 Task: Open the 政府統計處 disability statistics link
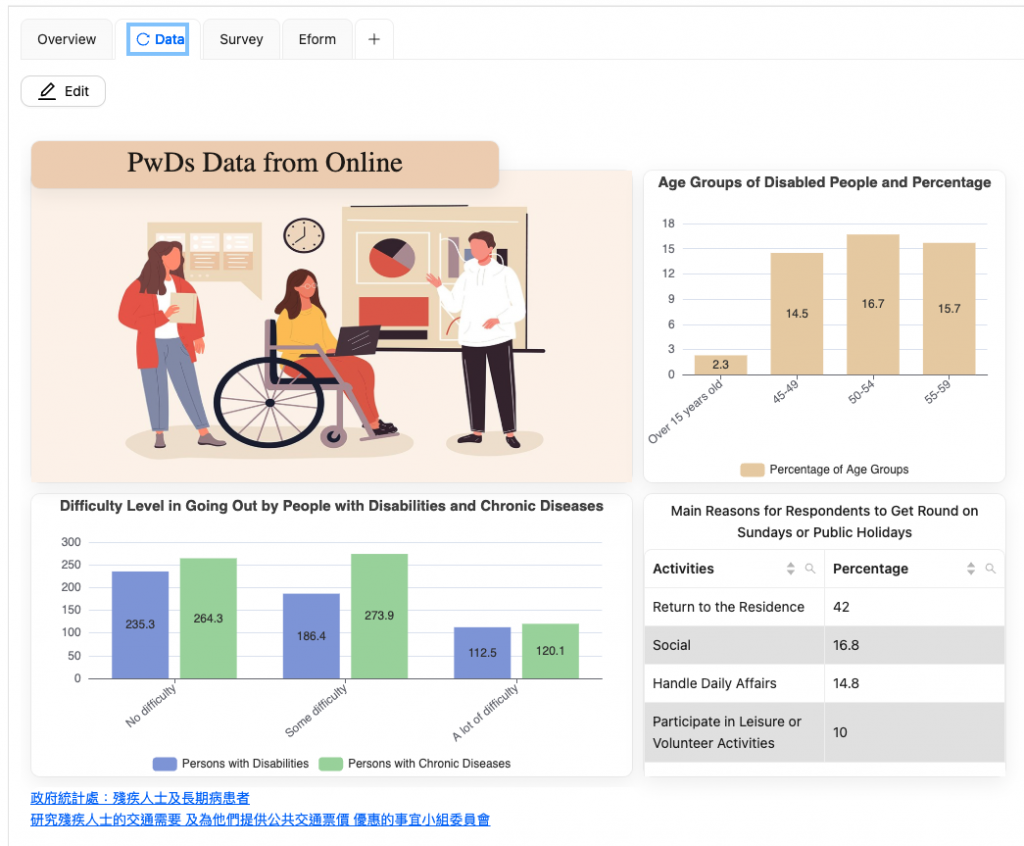tap(140, 798)
